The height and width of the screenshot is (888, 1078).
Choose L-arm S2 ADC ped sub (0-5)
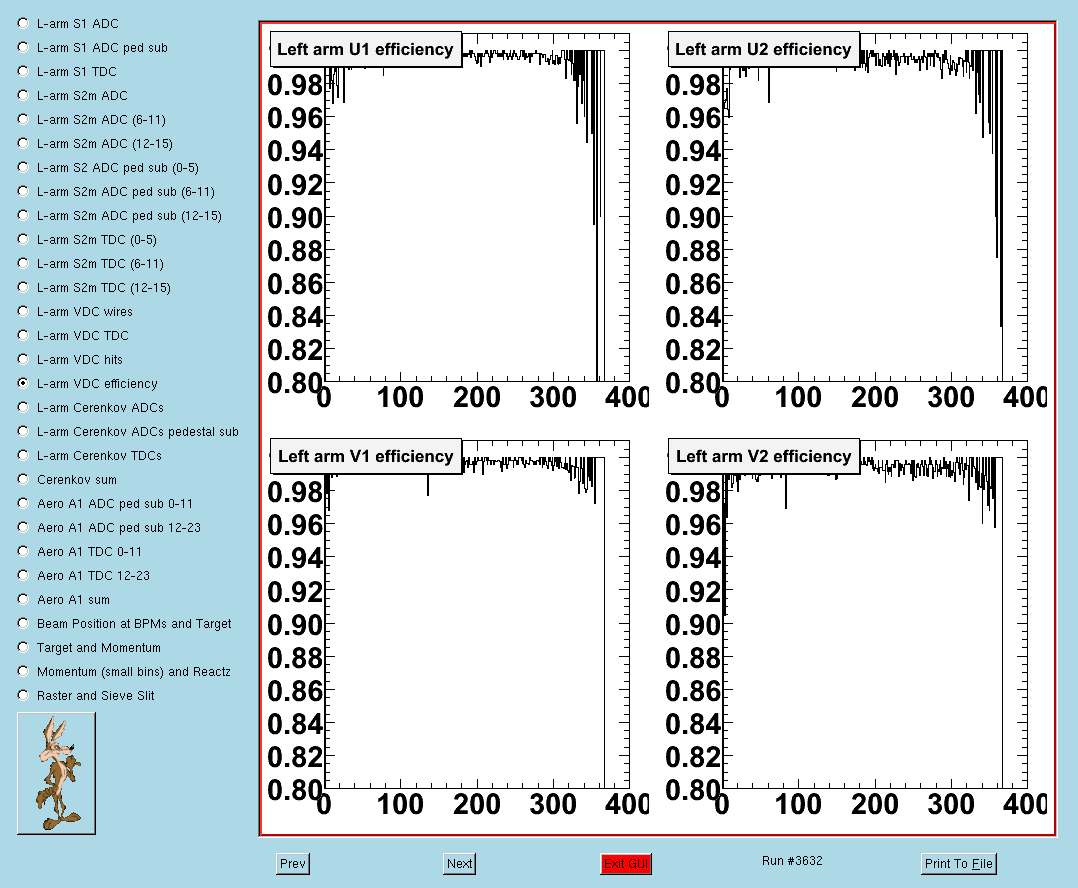tap(23, 168)
